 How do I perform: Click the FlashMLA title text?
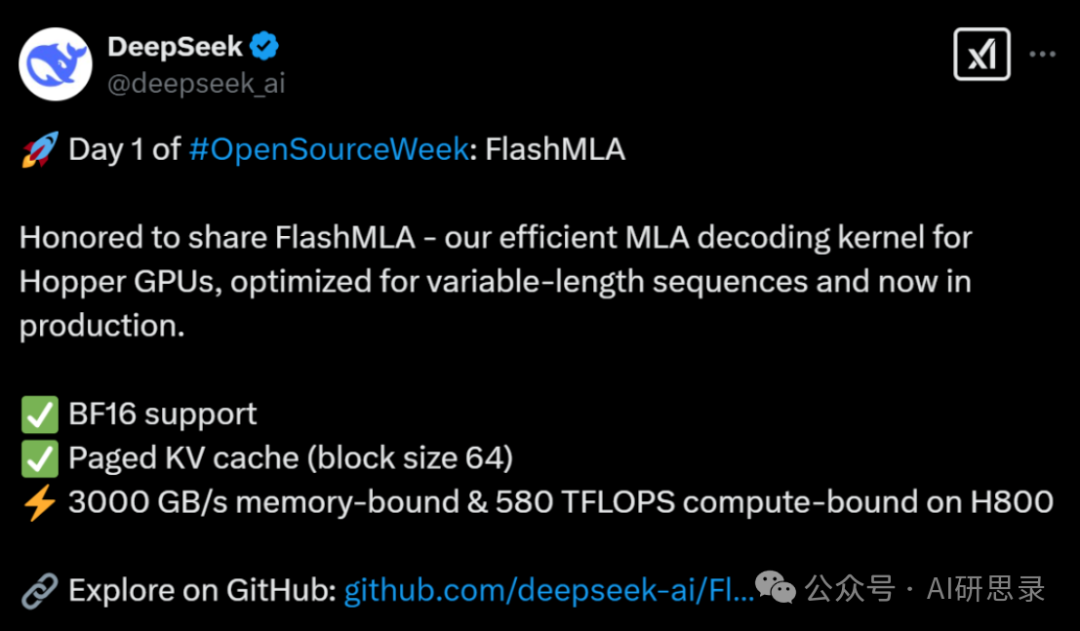click(x=555, y=149)
